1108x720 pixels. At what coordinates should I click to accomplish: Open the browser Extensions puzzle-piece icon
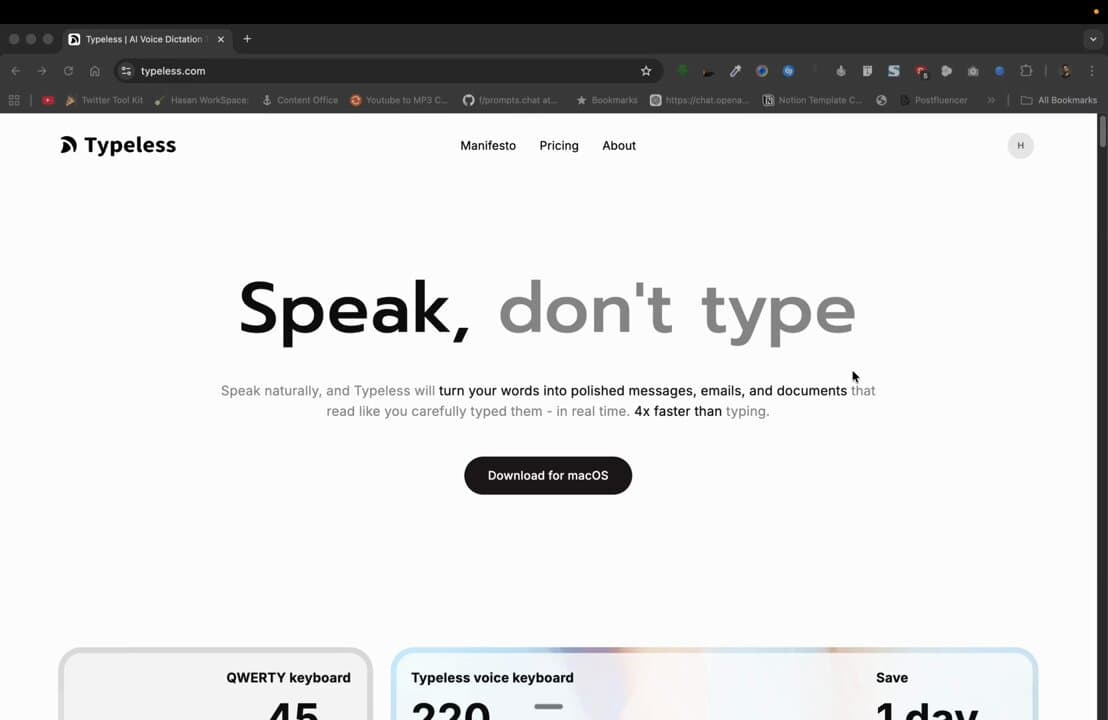(1025, 71)
